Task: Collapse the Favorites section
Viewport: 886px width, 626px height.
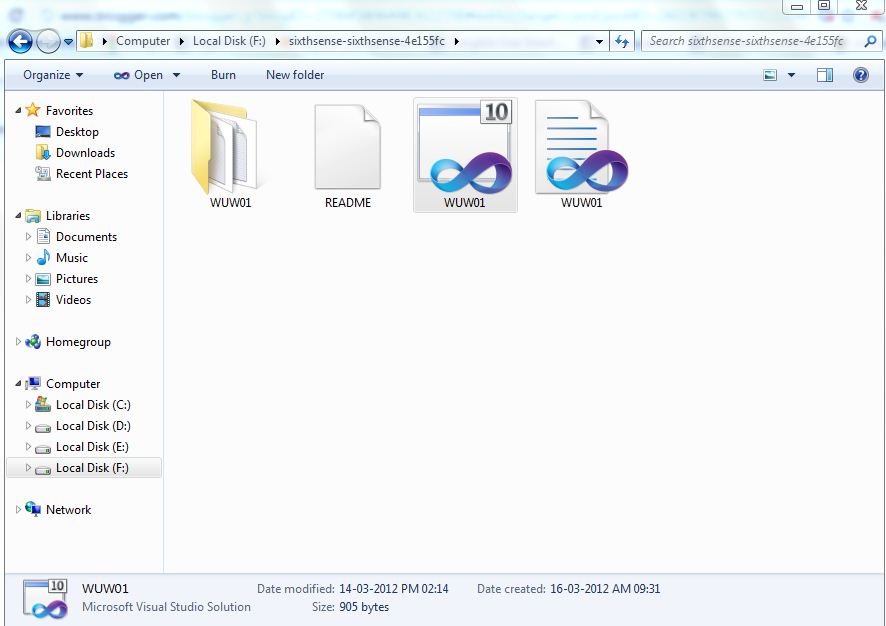Action: [x=18, y=111]
